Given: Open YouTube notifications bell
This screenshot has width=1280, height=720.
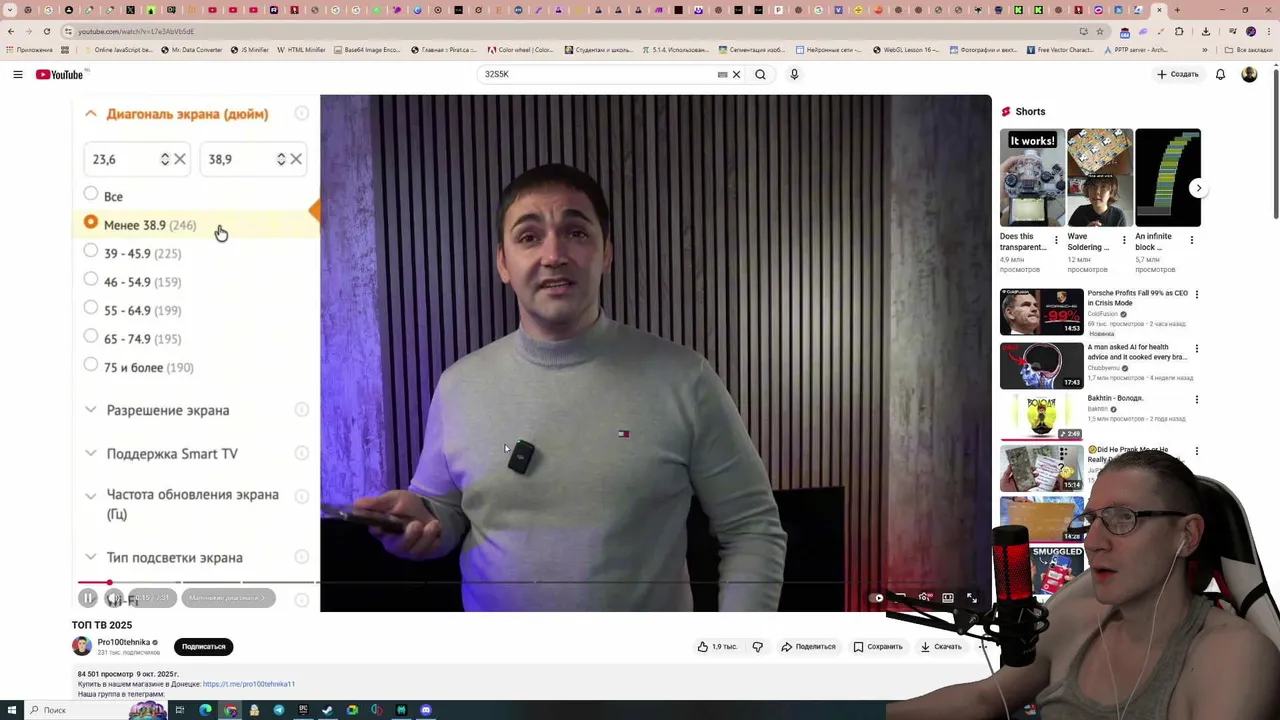Looking at the screenshot, I should coord(1220,74).
